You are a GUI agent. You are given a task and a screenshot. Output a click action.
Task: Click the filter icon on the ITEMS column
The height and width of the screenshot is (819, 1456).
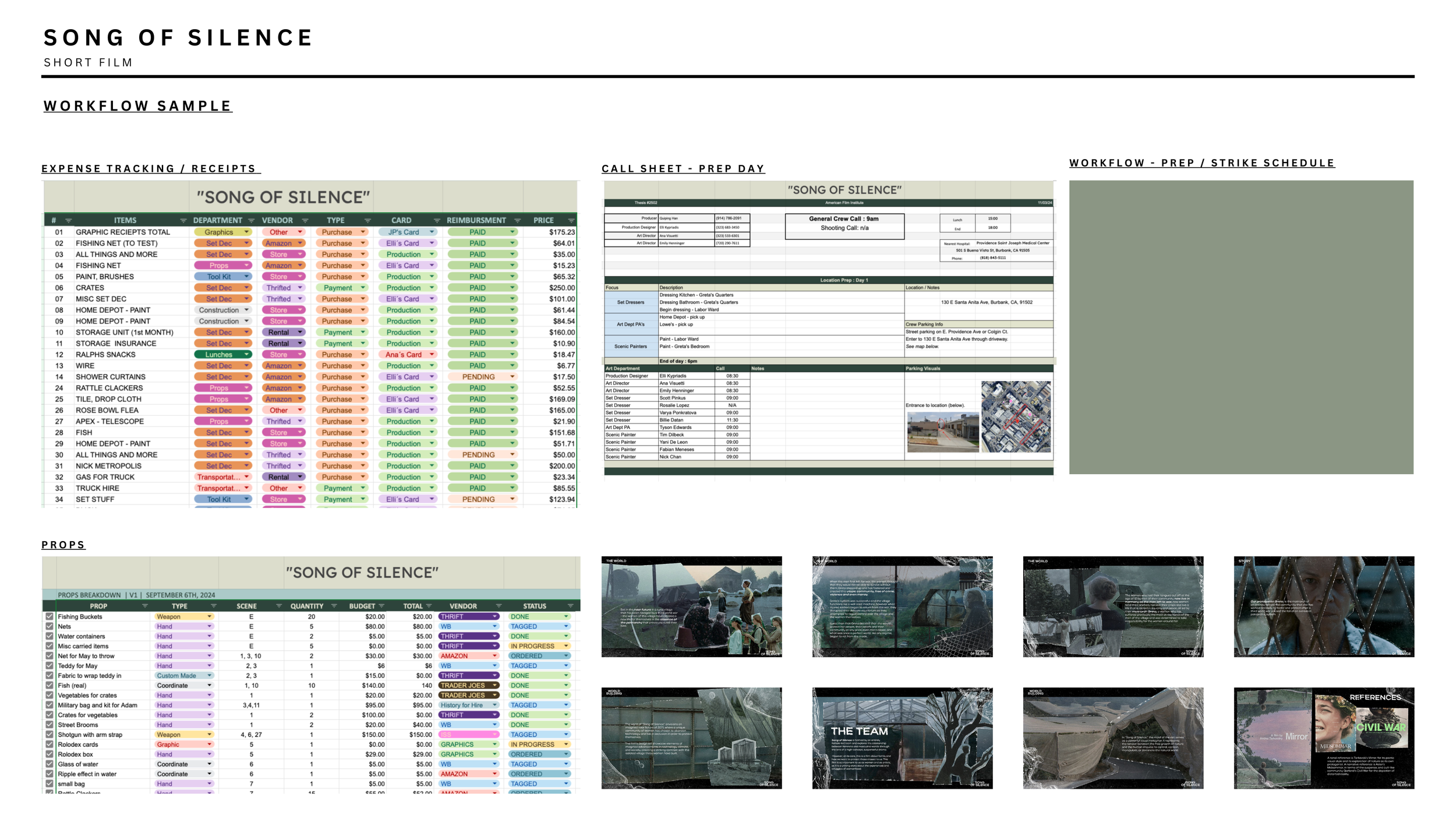point(183,220)
